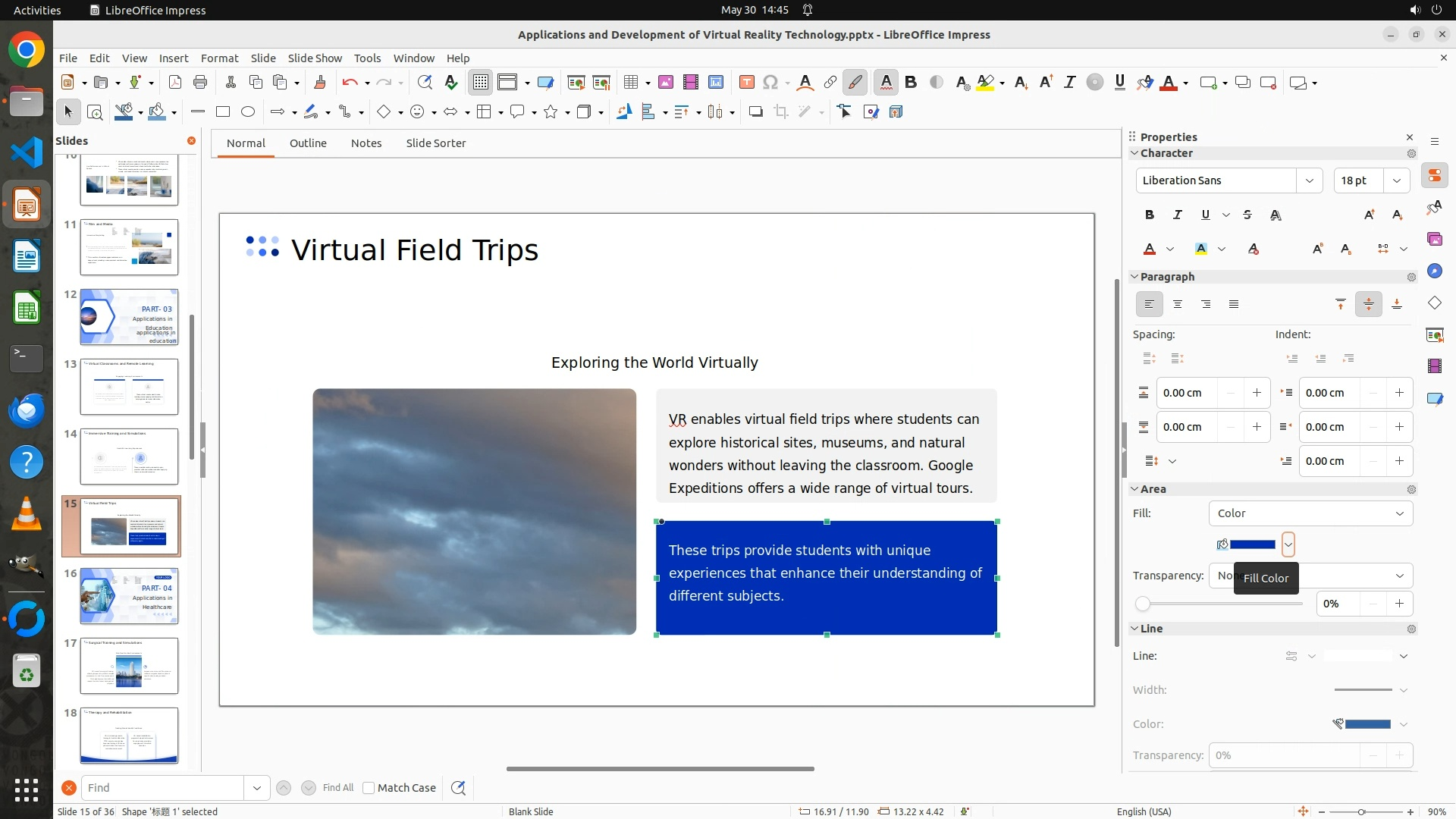The width and height of the screenshot is (1456, 819).
Task: Click the Insert Table icon
Action: (630, 83)
